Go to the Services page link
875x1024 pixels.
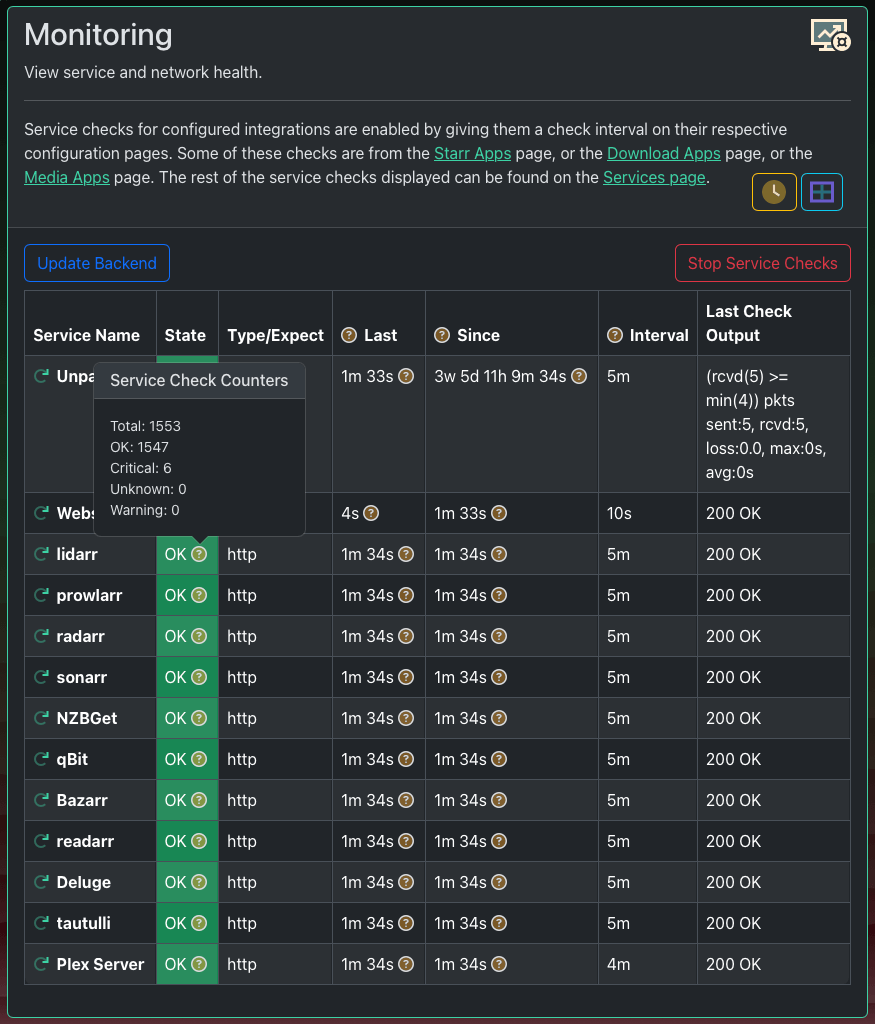tap(654, 178)
